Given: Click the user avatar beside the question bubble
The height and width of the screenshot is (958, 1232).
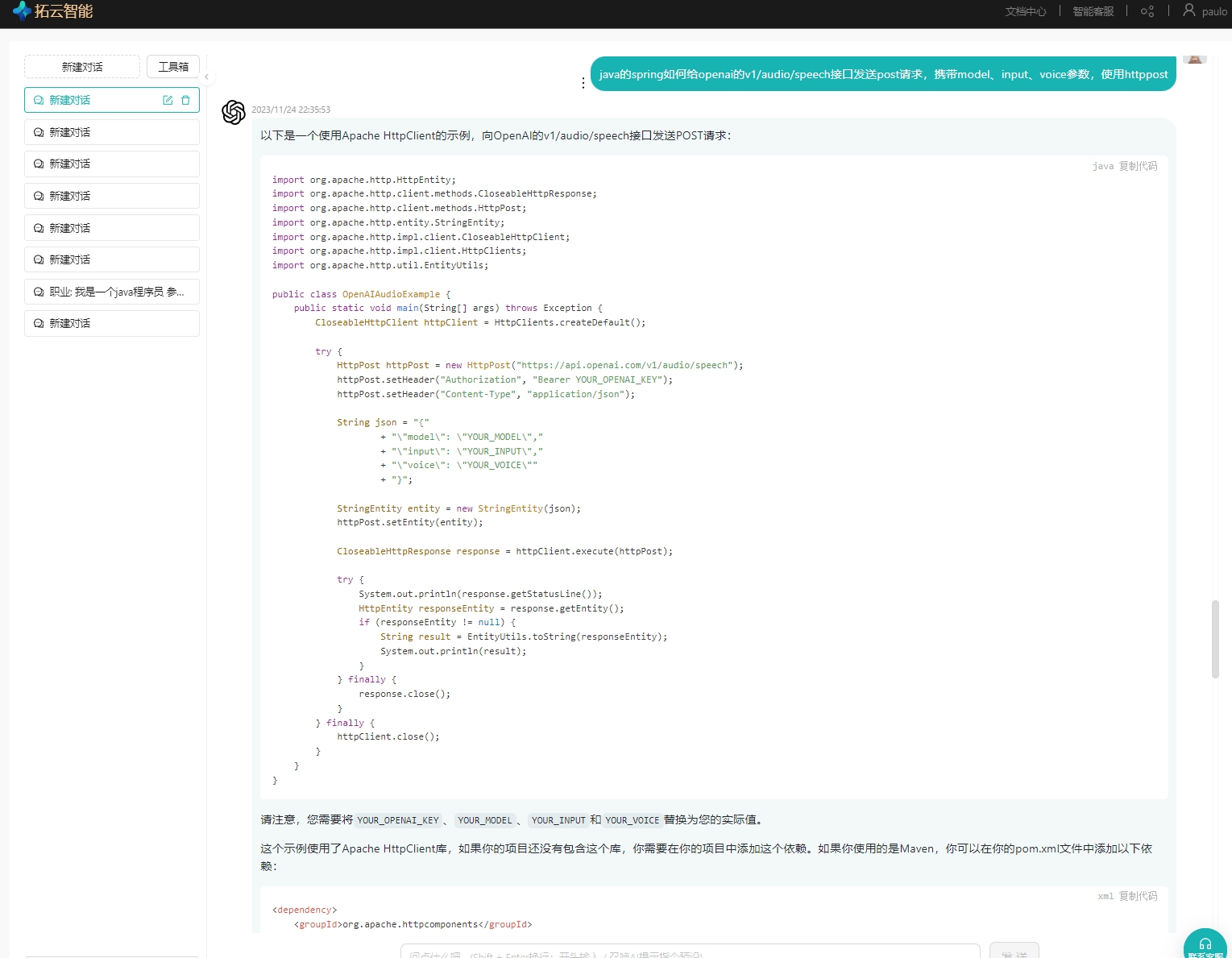Looking at the screenshot, I should [x=1195, y=59].
